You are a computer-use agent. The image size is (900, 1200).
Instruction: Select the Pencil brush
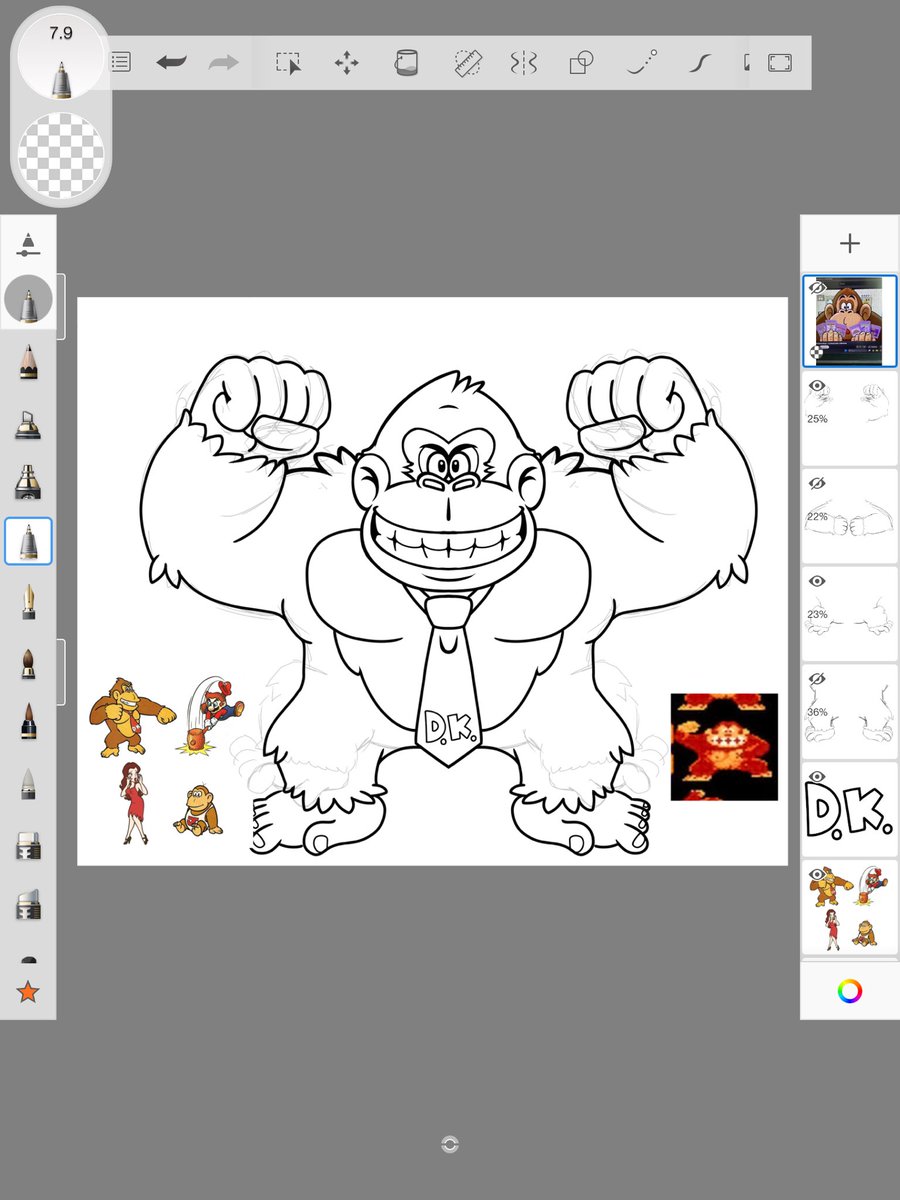point(28,361)
